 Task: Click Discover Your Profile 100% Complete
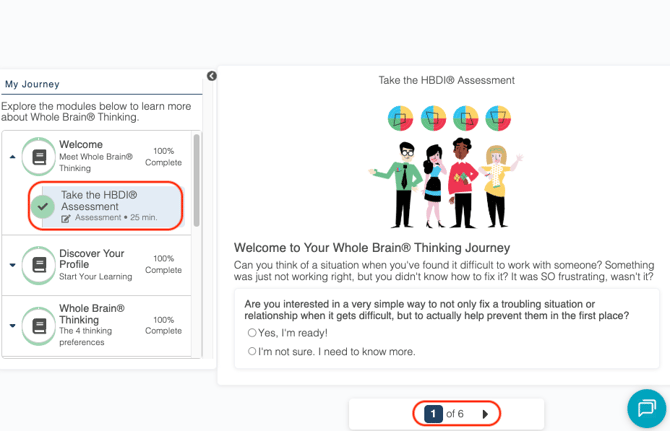coord(163,264)
